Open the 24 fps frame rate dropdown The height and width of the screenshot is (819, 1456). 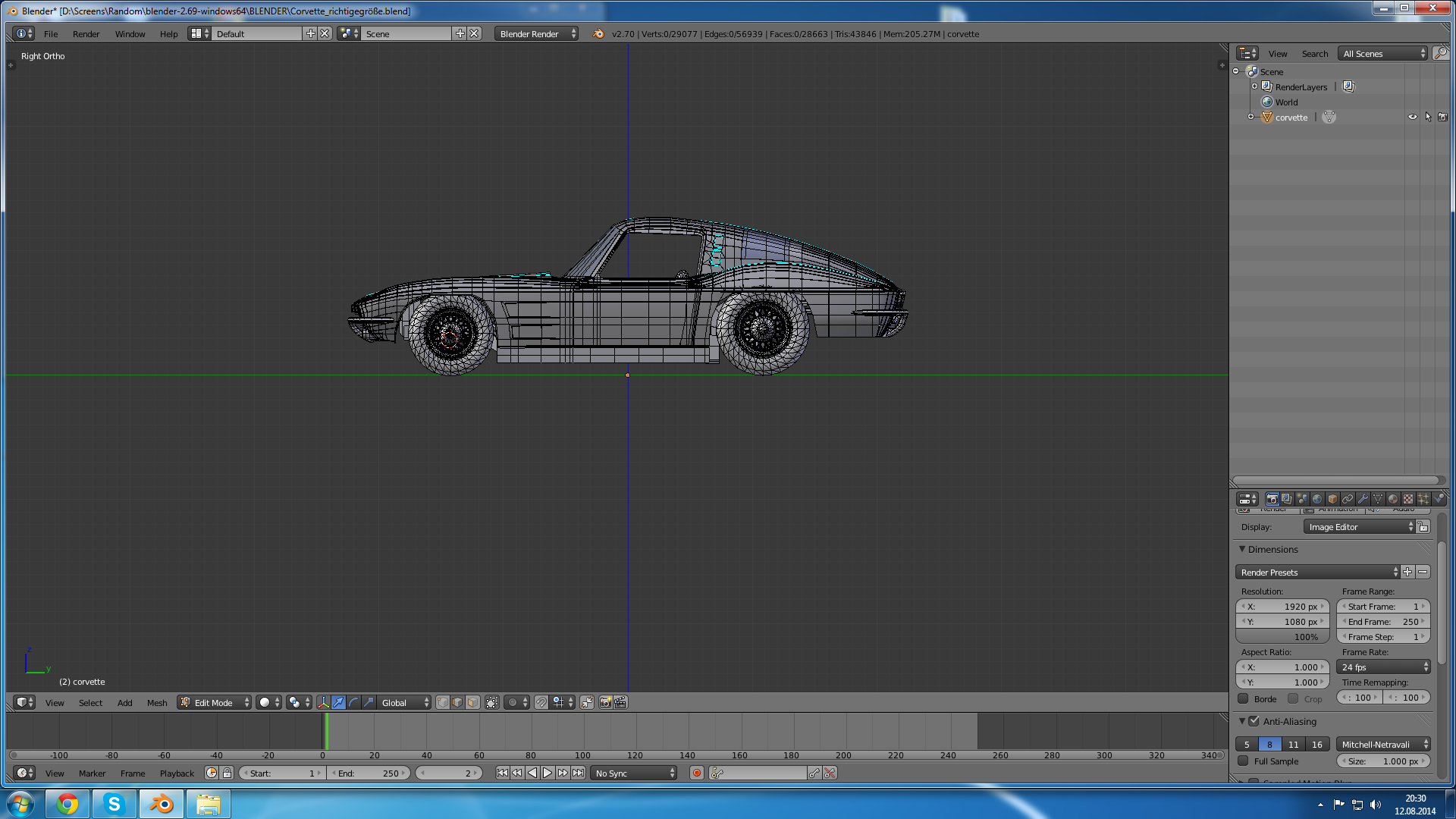(1383, 667)
